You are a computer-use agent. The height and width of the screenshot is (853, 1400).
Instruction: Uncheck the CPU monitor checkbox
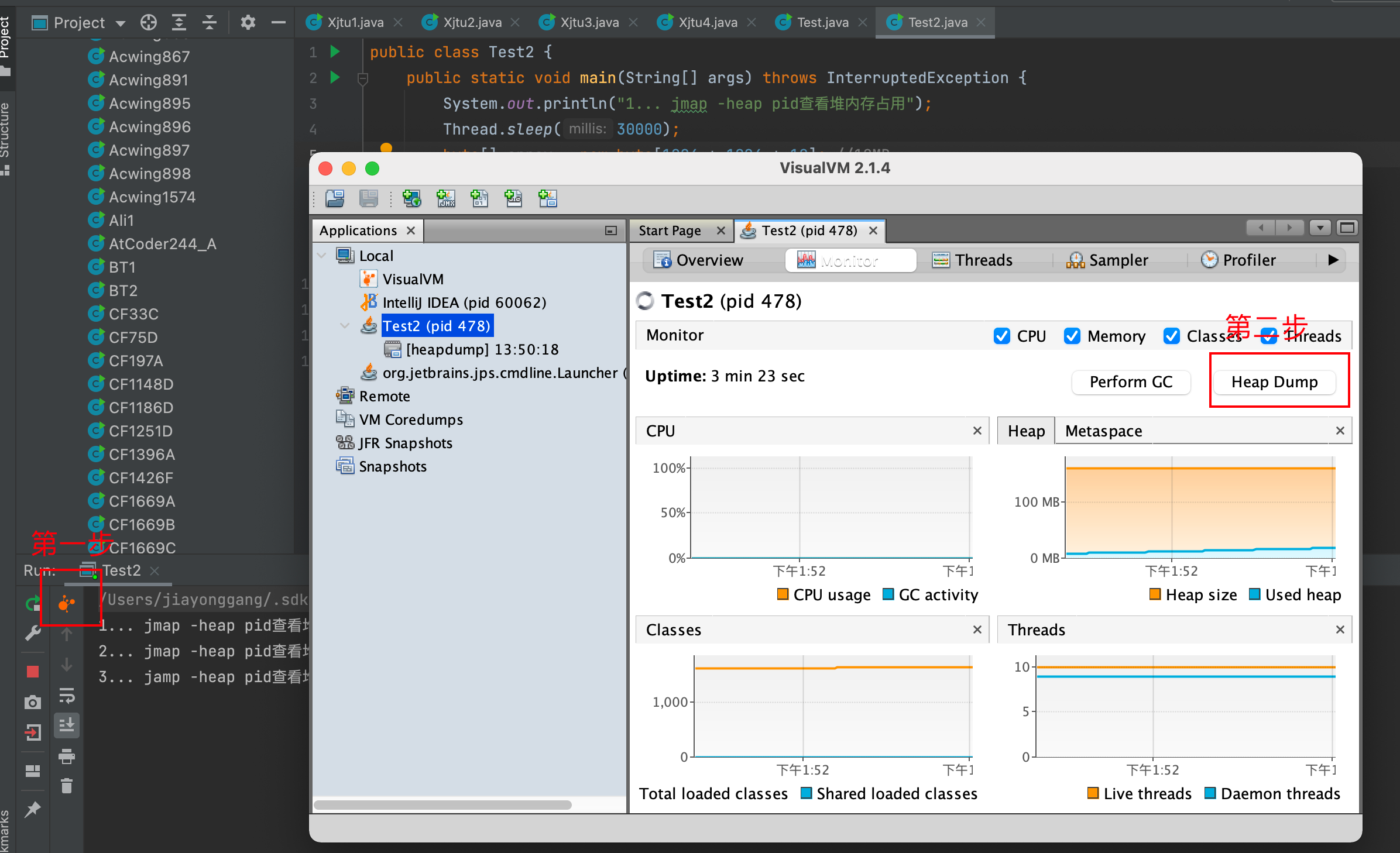(1001, 336)
